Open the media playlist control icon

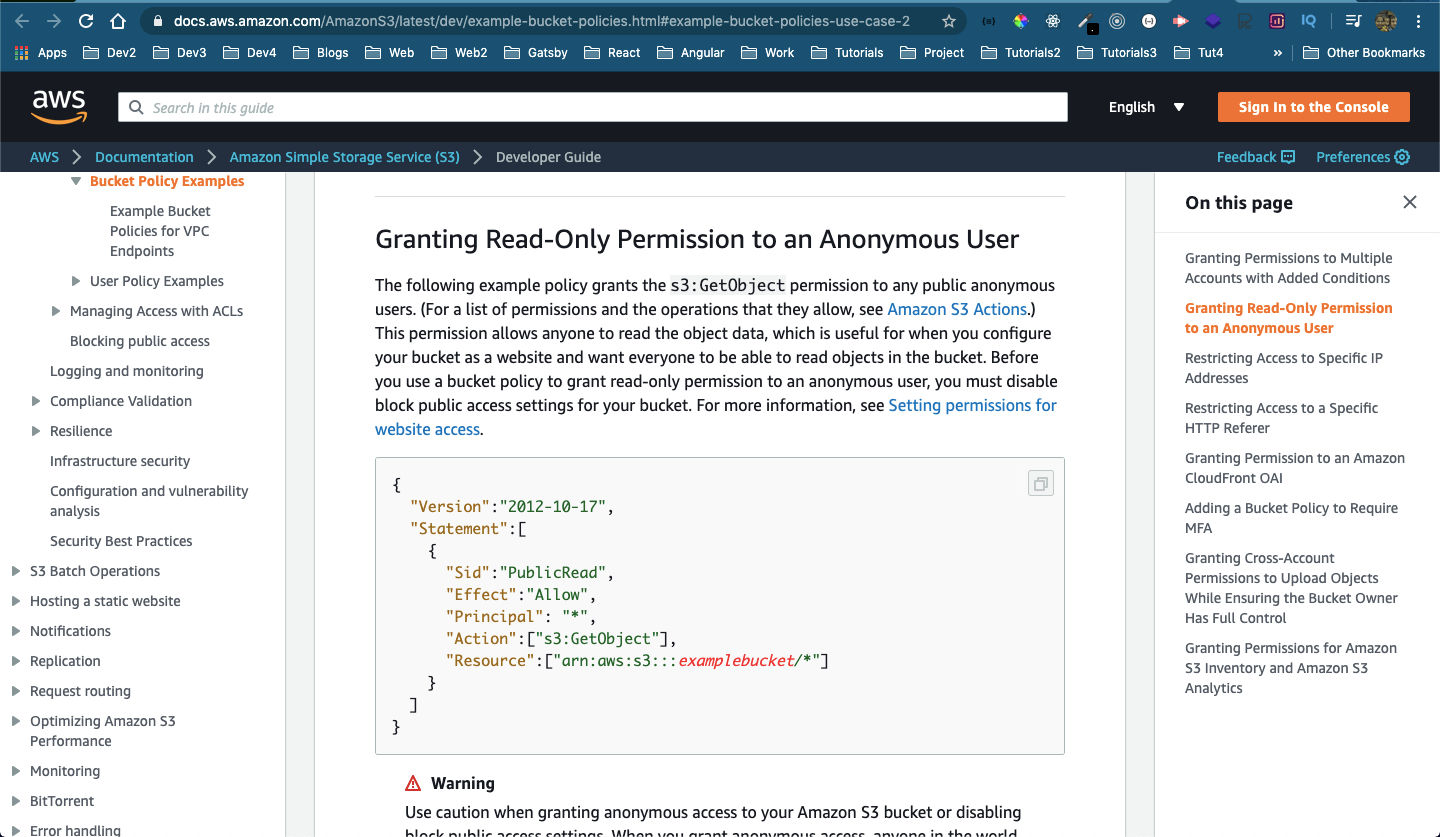tap(1353, 21)
